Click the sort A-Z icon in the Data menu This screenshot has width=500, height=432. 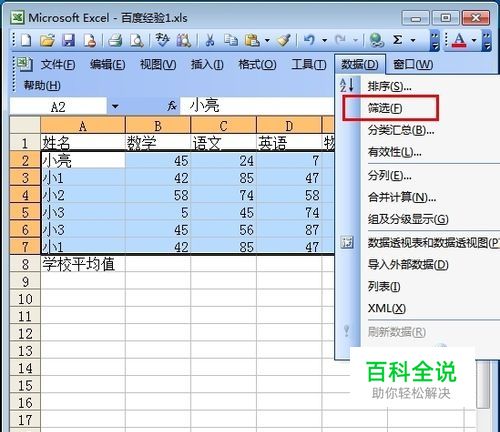[347, 85]
